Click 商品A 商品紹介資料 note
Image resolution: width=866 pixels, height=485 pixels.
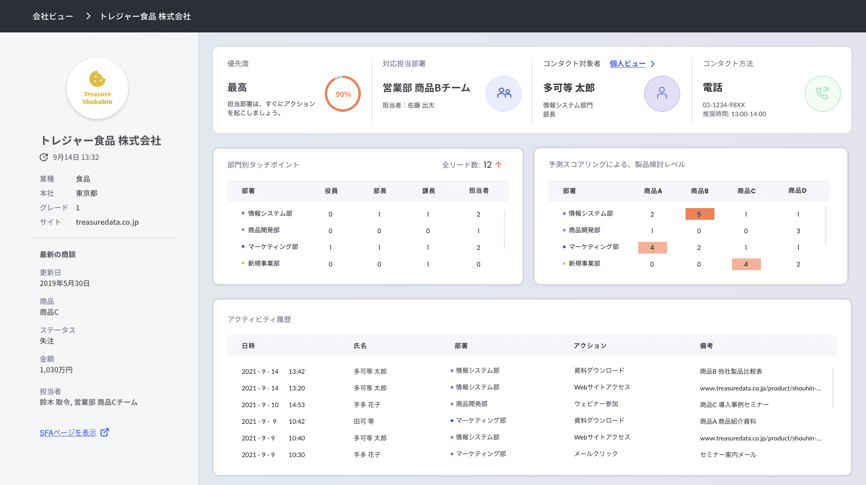[x=727, y=421]
